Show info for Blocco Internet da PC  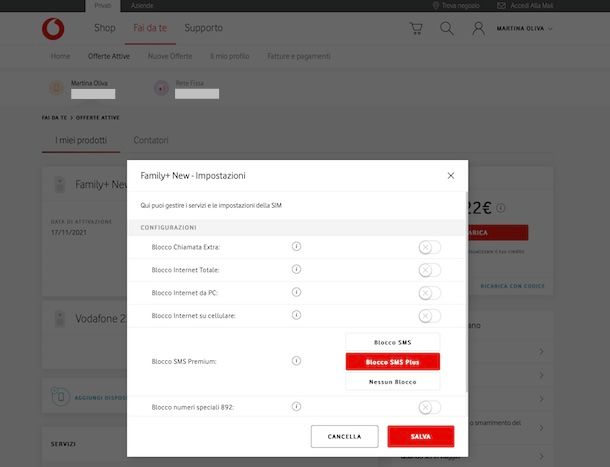[296, 292]
